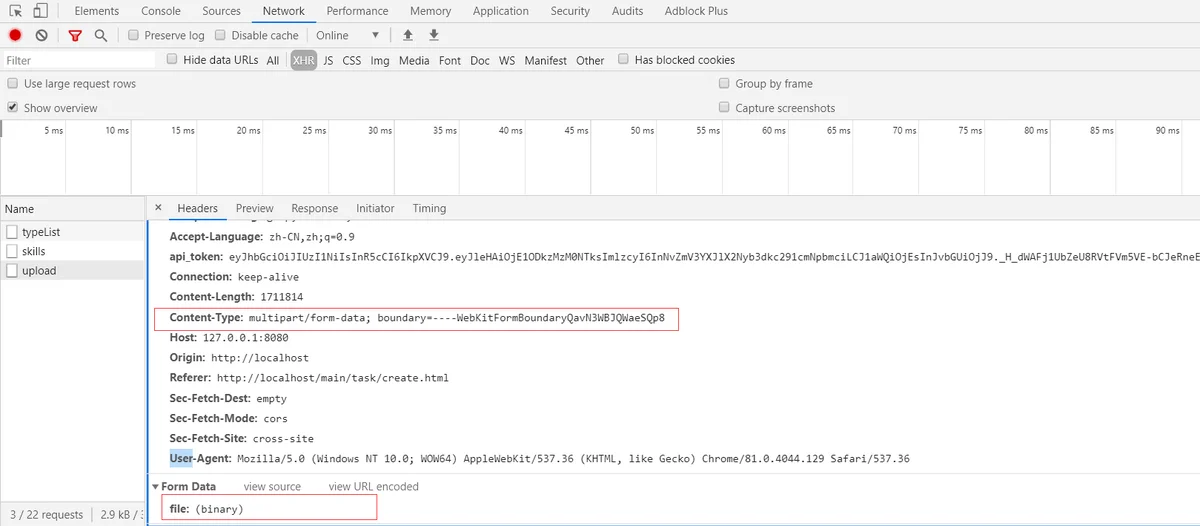Open the network search magnifier

pyautogui.click(x=101, y=35)
